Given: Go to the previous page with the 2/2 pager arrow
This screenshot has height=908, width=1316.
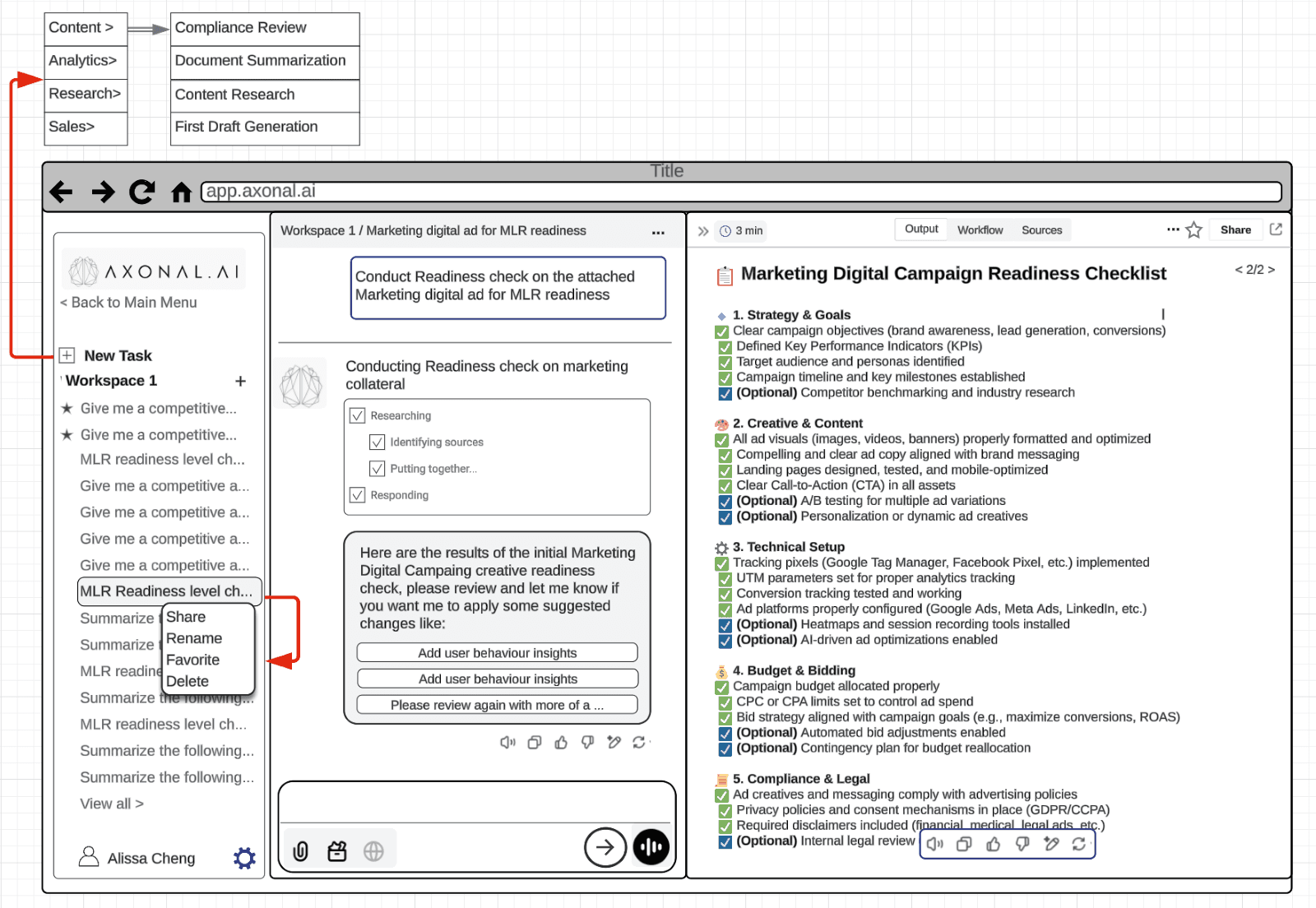Looking at the screenshot, I should (x=1239, y=270).
